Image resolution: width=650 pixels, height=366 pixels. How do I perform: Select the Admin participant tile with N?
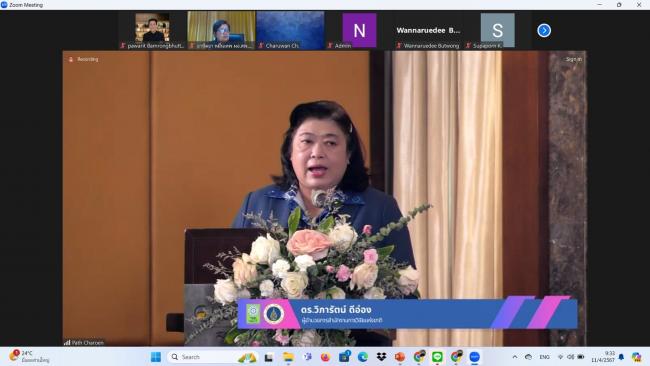359,30
